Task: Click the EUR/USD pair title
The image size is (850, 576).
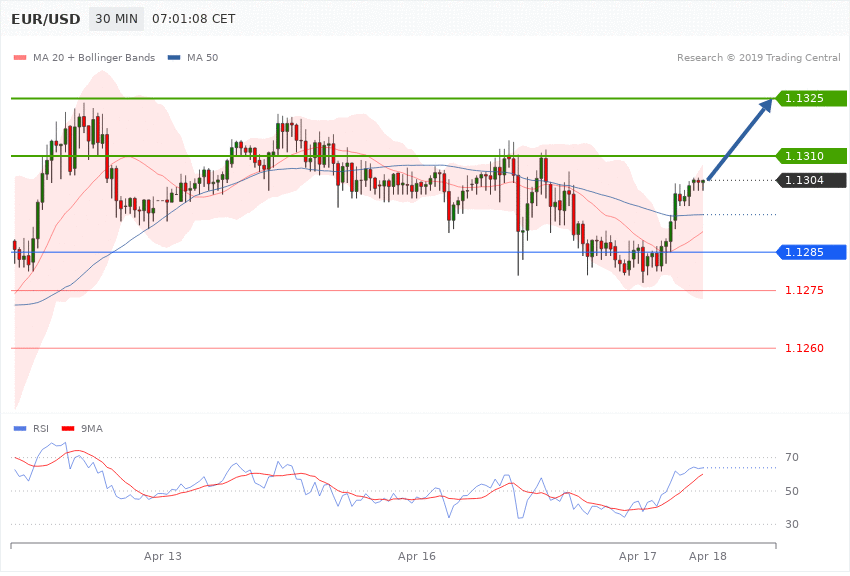Action: (x=46, y=19)
